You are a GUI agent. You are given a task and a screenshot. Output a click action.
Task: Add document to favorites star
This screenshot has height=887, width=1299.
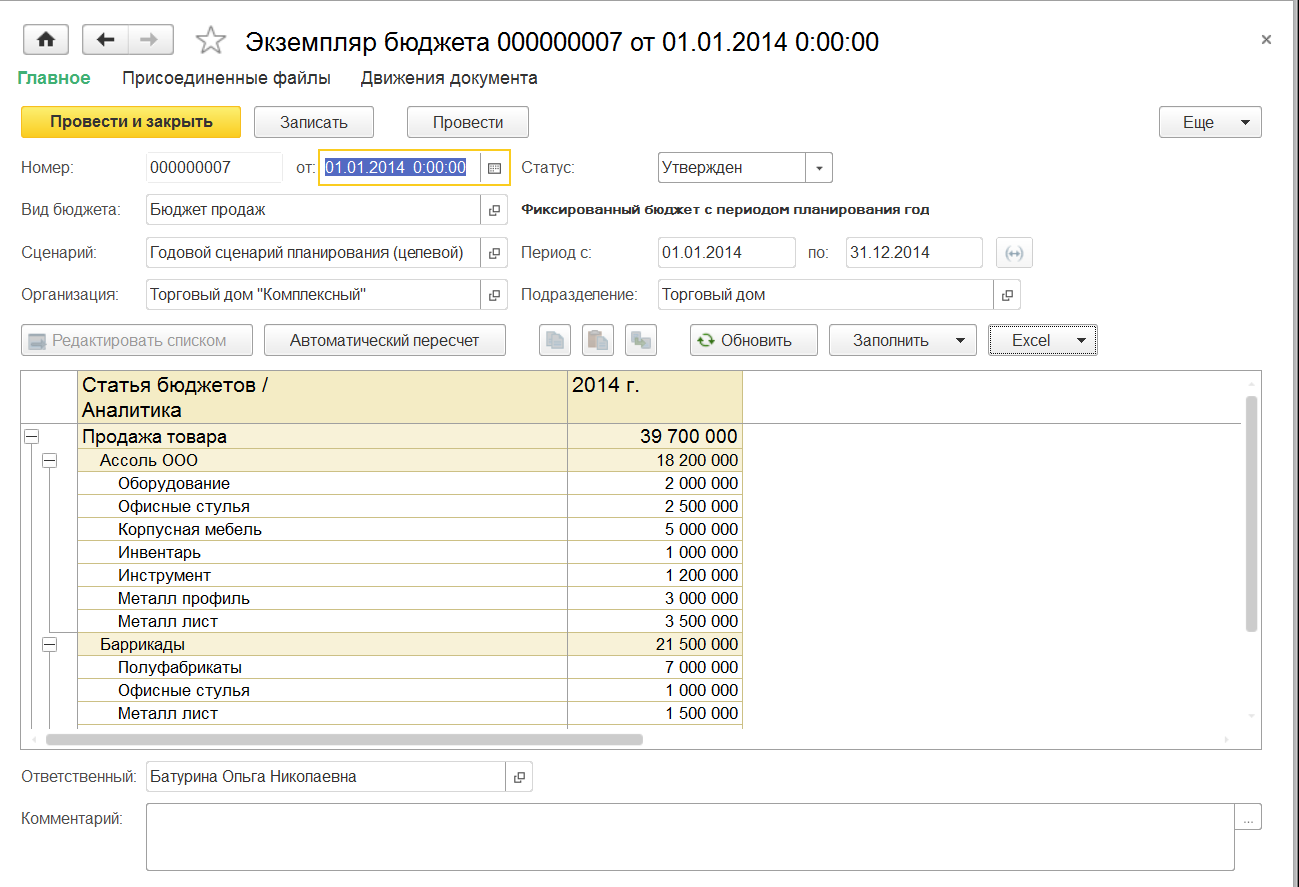coord(210,41)
